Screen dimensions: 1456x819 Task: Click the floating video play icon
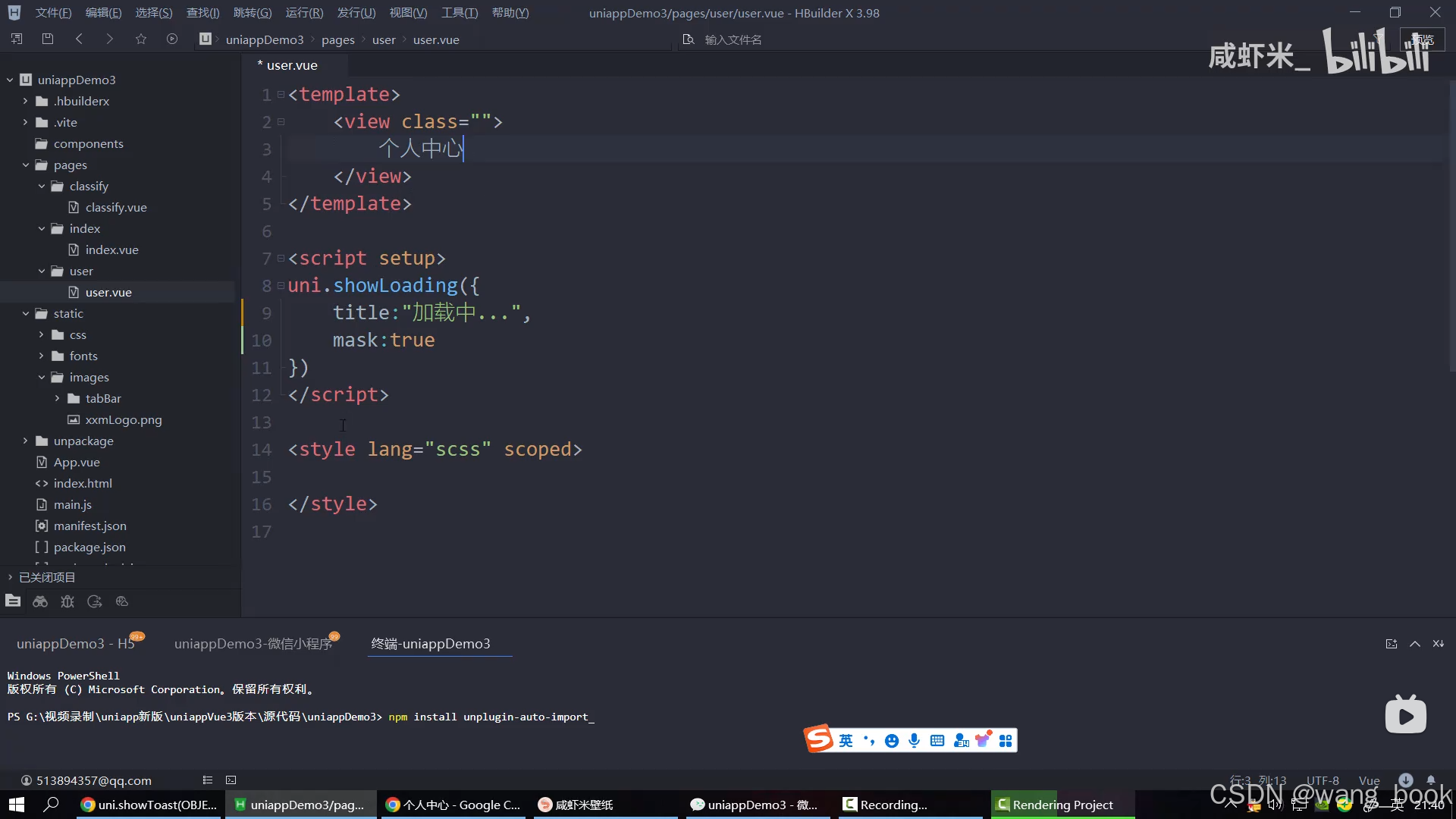1406,714
